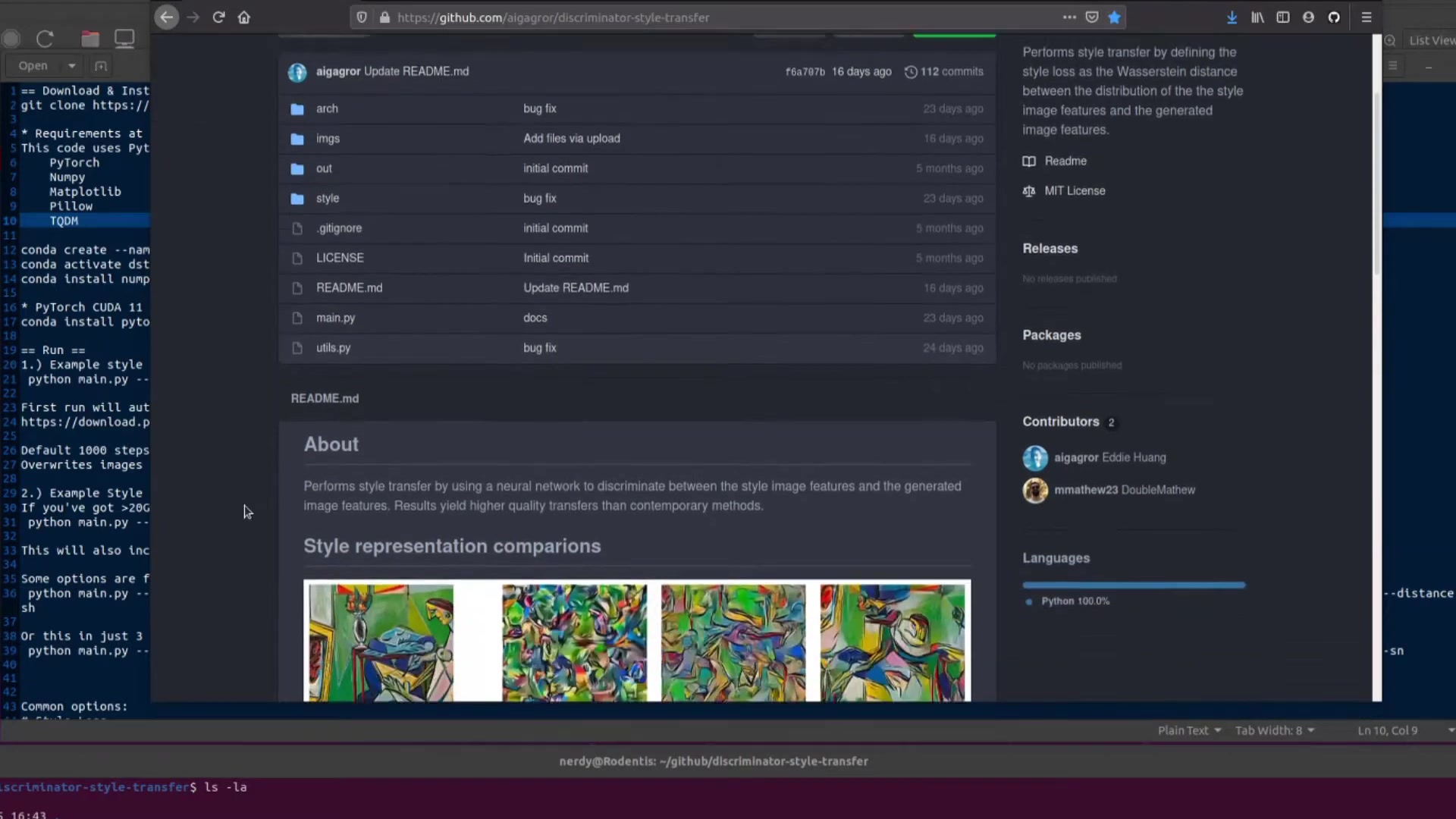Open 'docs' commit message on main.py row
The width and height of the screenshot is (1456, 819).
[535, 318]
